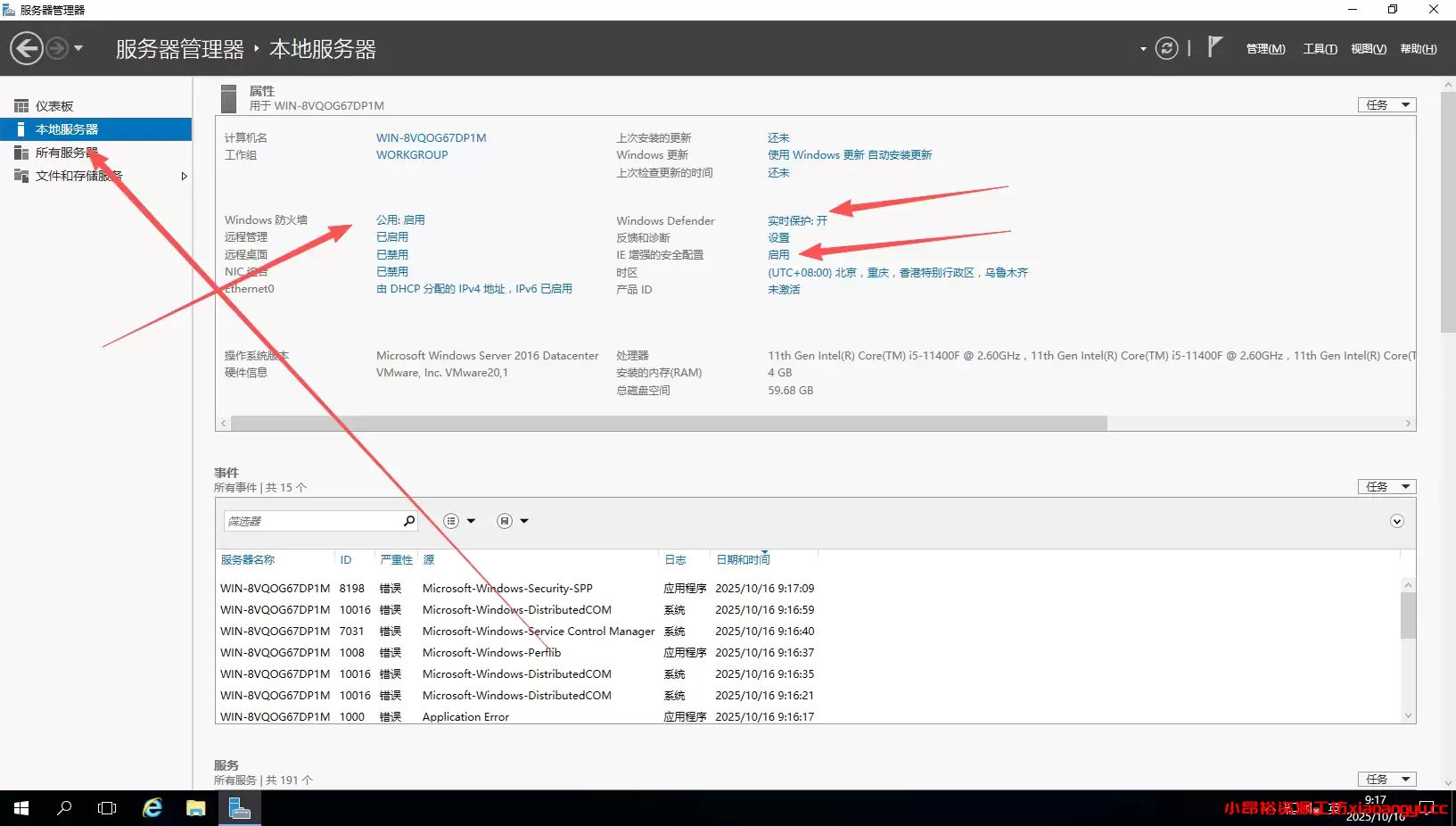This screenshot has height=826, width=1456.
Task: Refresh Server Manager view
Action: click(1166, 48)
